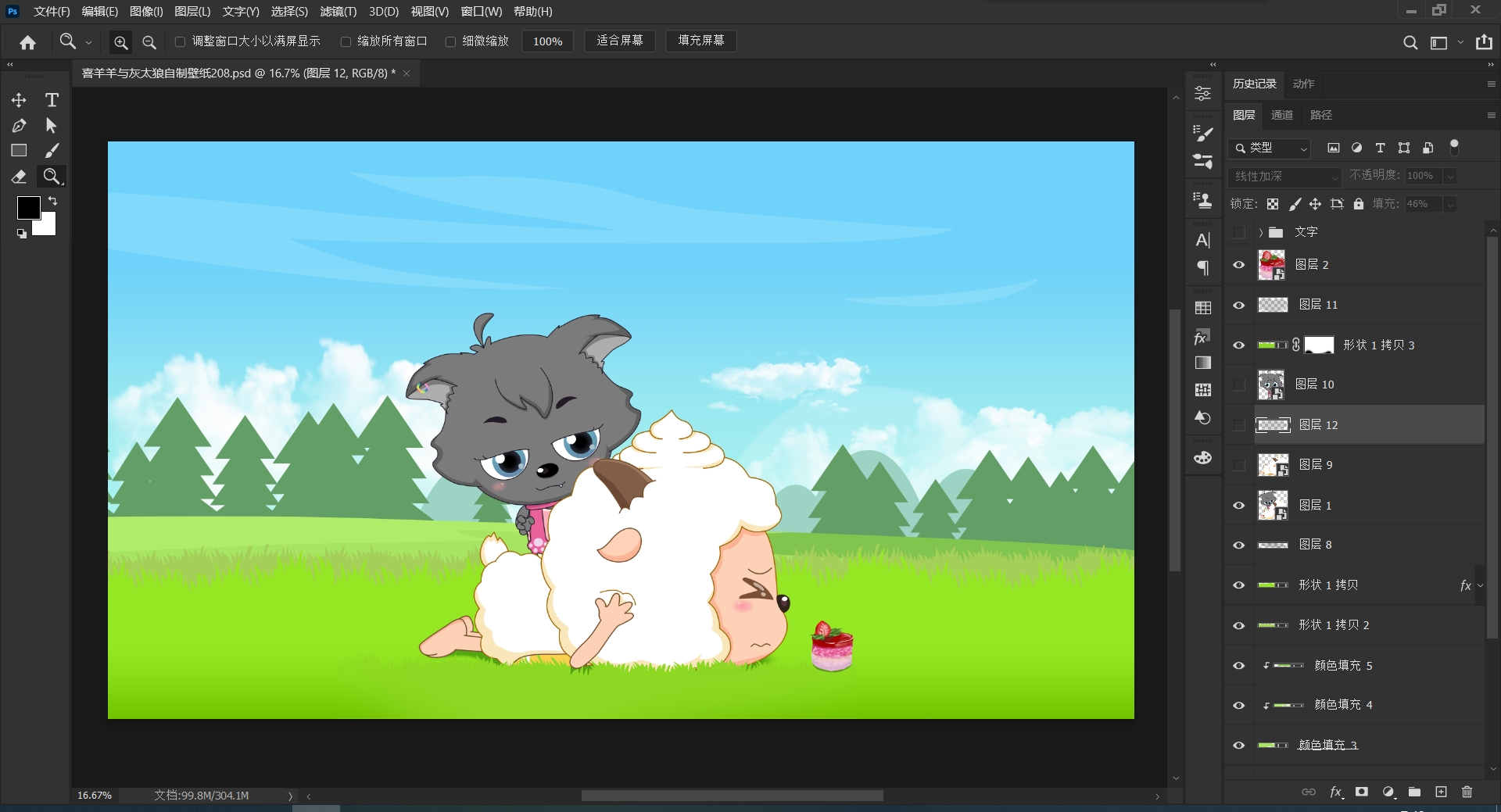Image resolution: width=1501 pixels, height=812 pixels.
Task: Toggle the layer filter on/off switch
Action: tap(1454, 146)
